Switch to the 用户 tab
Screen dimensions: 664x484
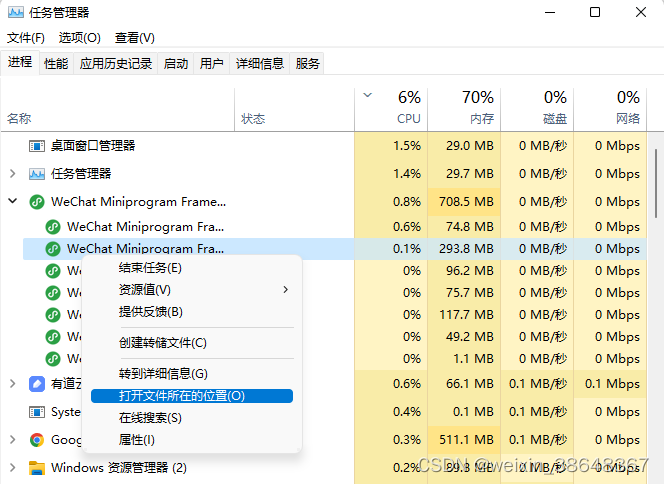211,64
